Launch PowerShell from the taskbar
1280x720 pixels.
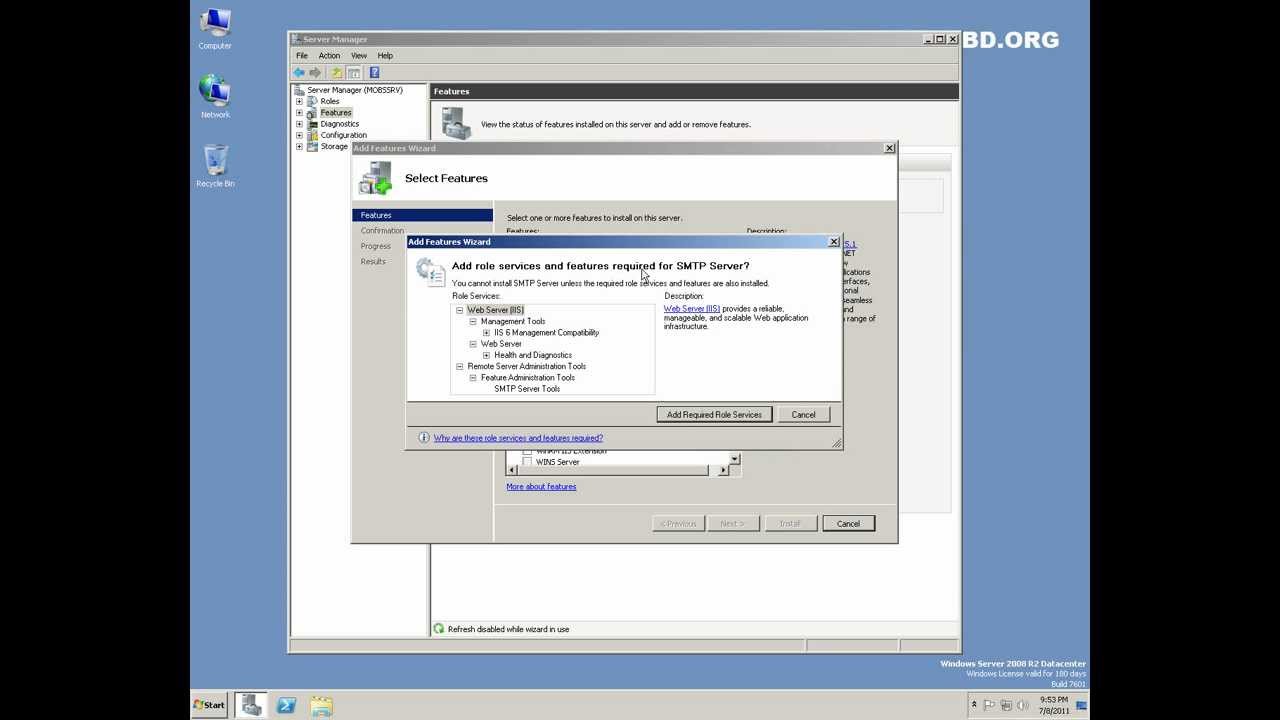click(286, 705)
